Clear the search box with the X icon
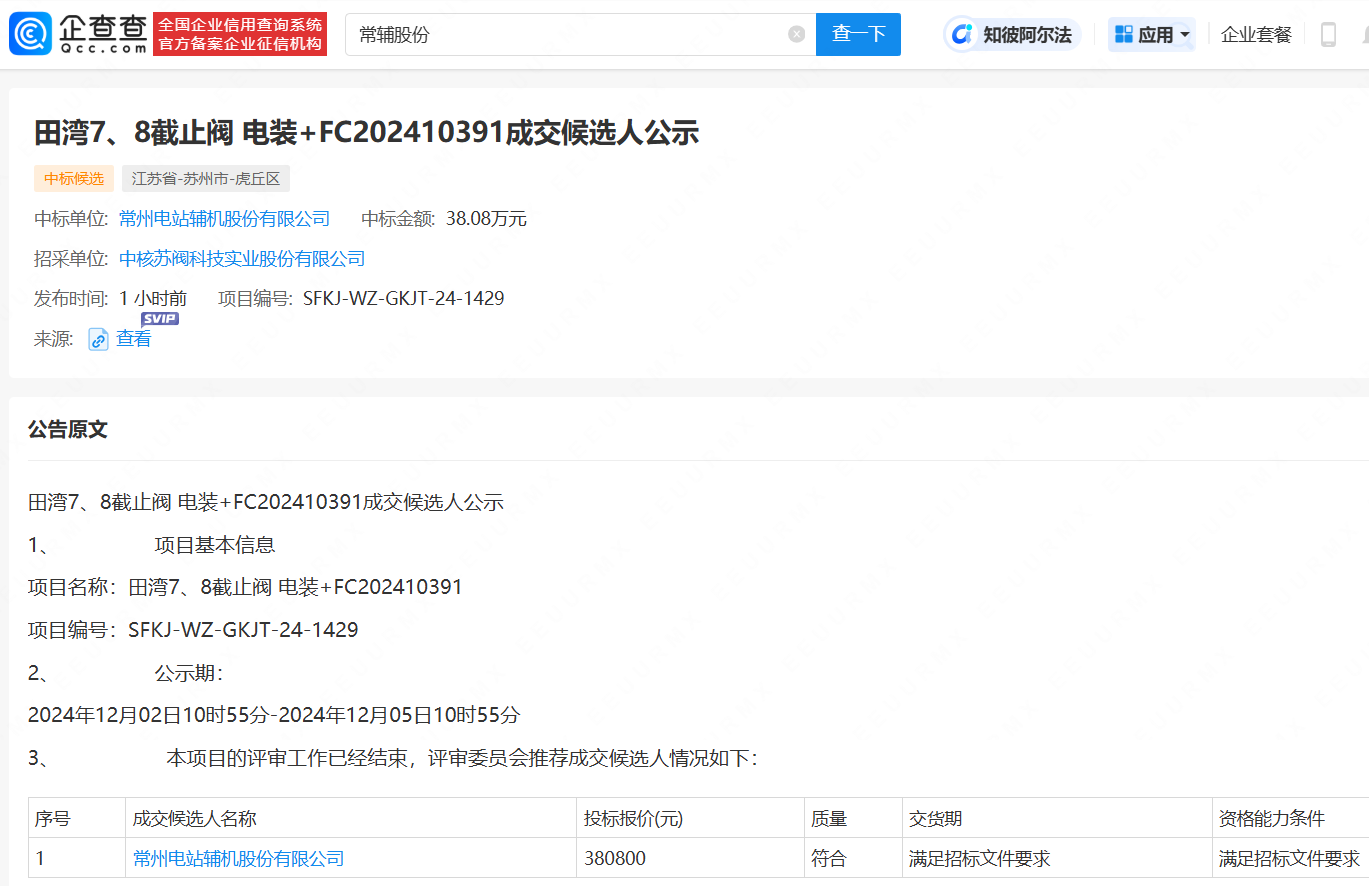 [x=796, y=34]
